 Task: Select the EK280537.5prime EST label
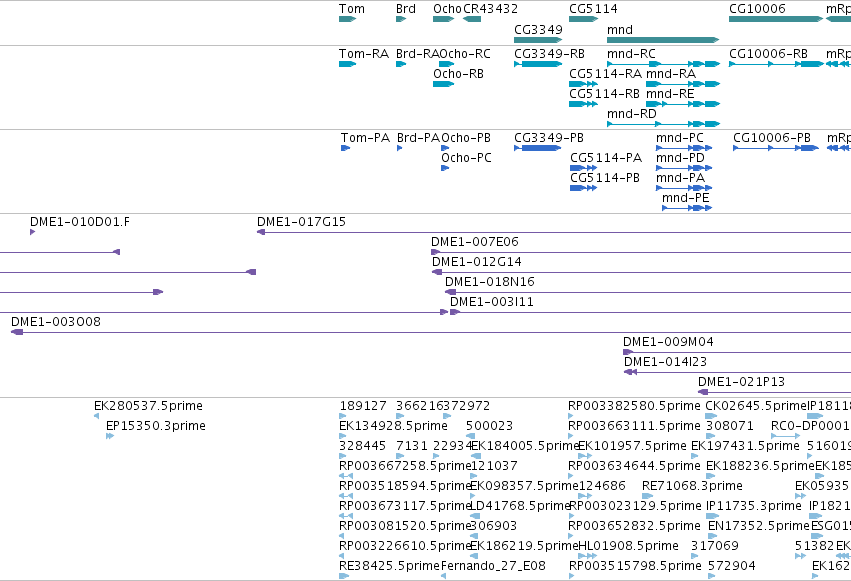pos(148,406)
